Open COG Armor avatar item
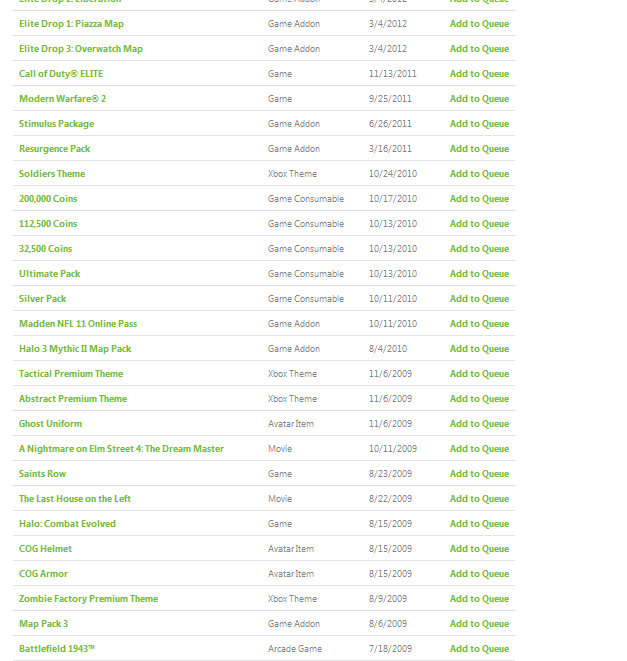Image resolution: width=627 pixels, height=661 pixels. click(43, 574)
